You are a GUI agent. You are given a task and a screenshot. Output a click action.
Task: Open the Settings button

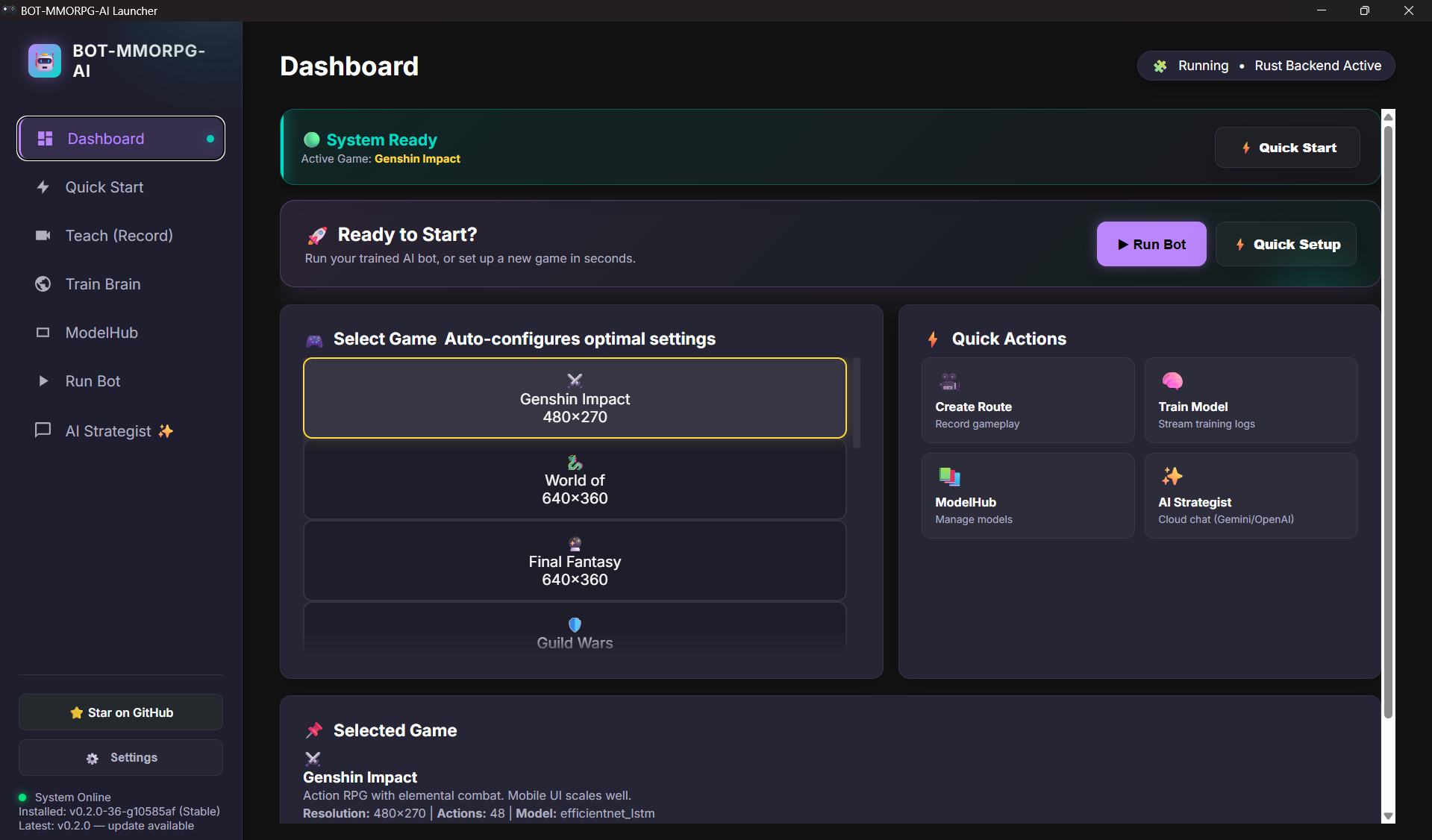tap(121, 758)
